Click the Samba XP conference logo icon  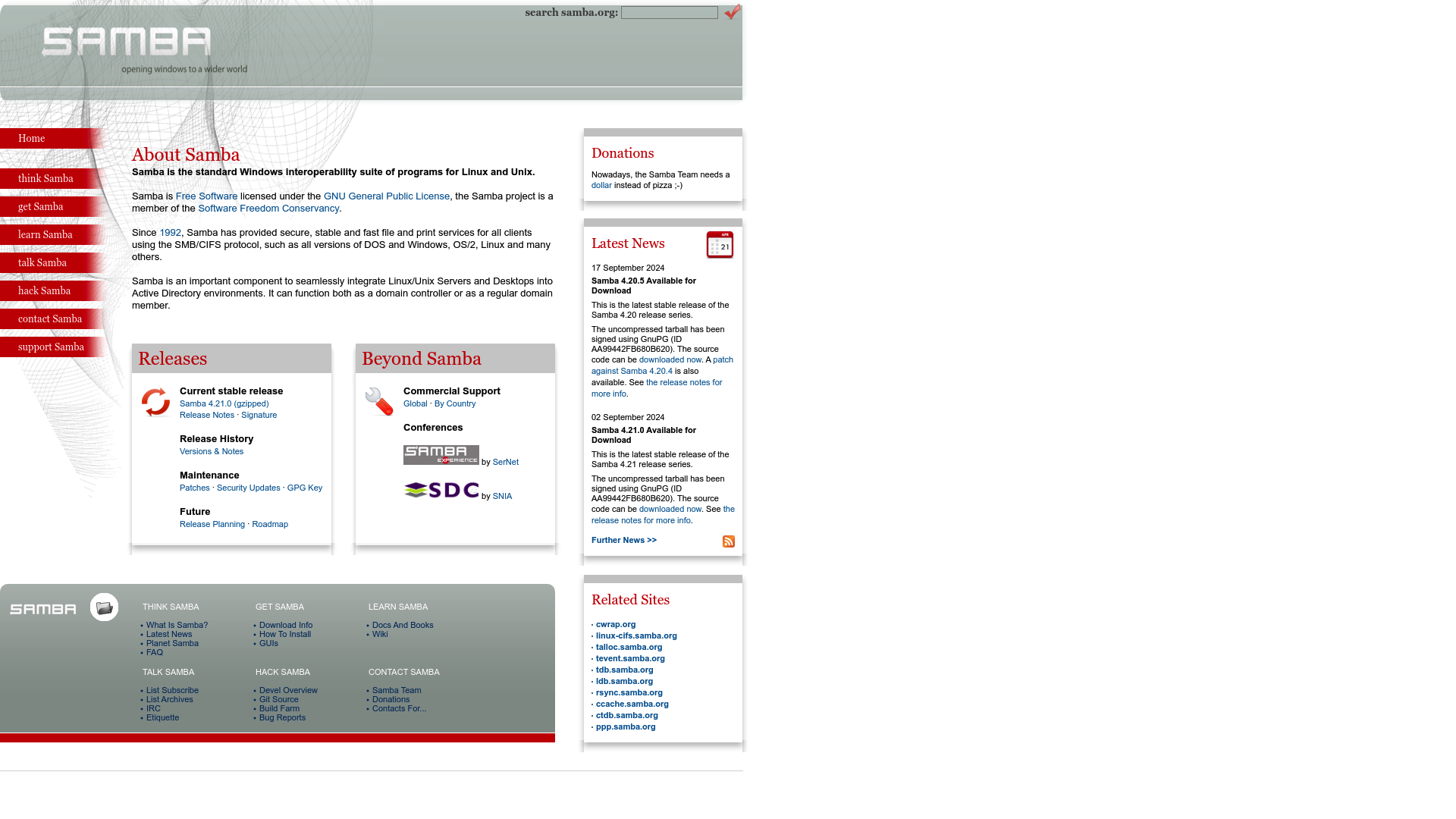pos(441,455)
